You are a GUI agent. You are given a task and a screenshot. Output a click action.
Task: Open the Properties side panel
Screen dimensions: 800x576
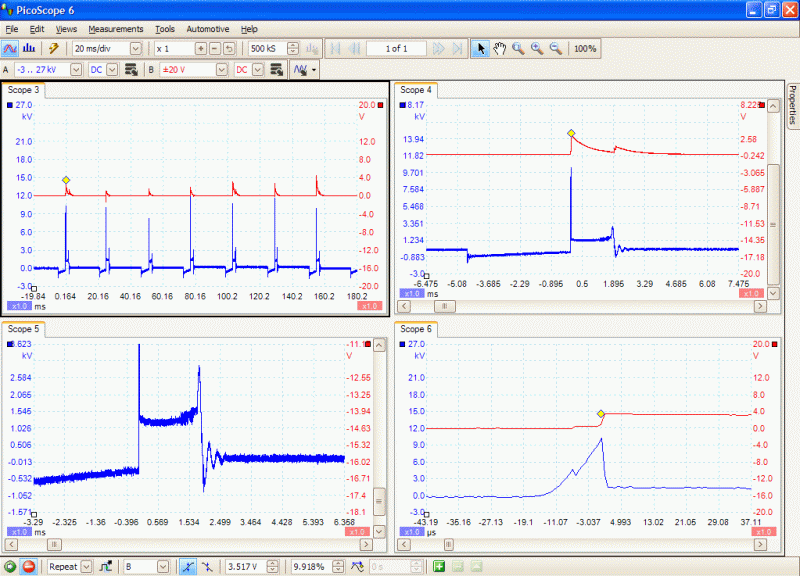(x=792, y=105)
